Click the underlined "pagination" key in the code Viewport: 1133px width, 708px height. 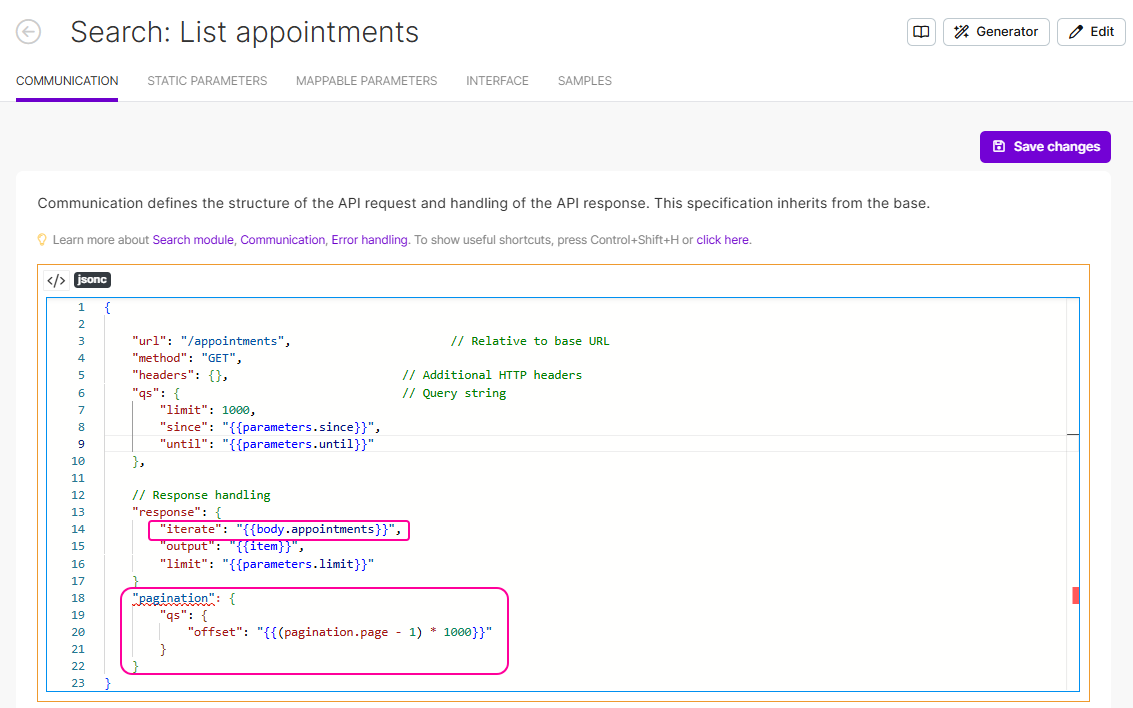171,599
